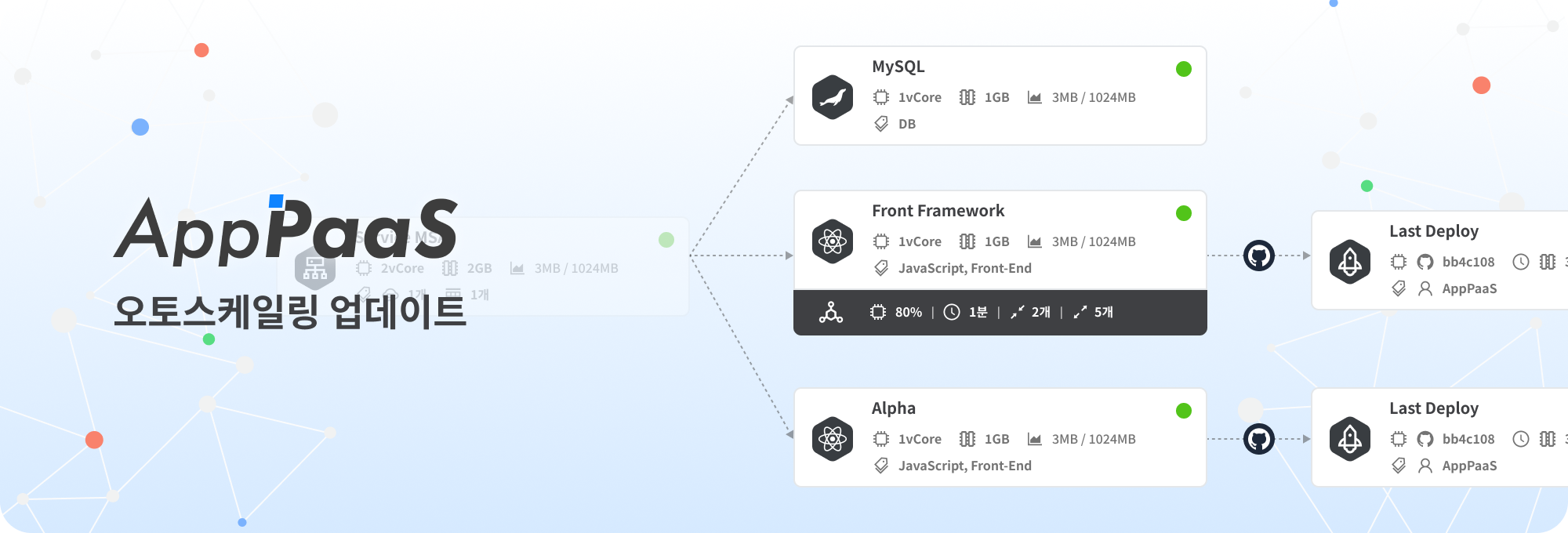Click the clock icon in lower Last Deploy card
Viewport: 1568px width, 533px height.
tap(1521, 439)
